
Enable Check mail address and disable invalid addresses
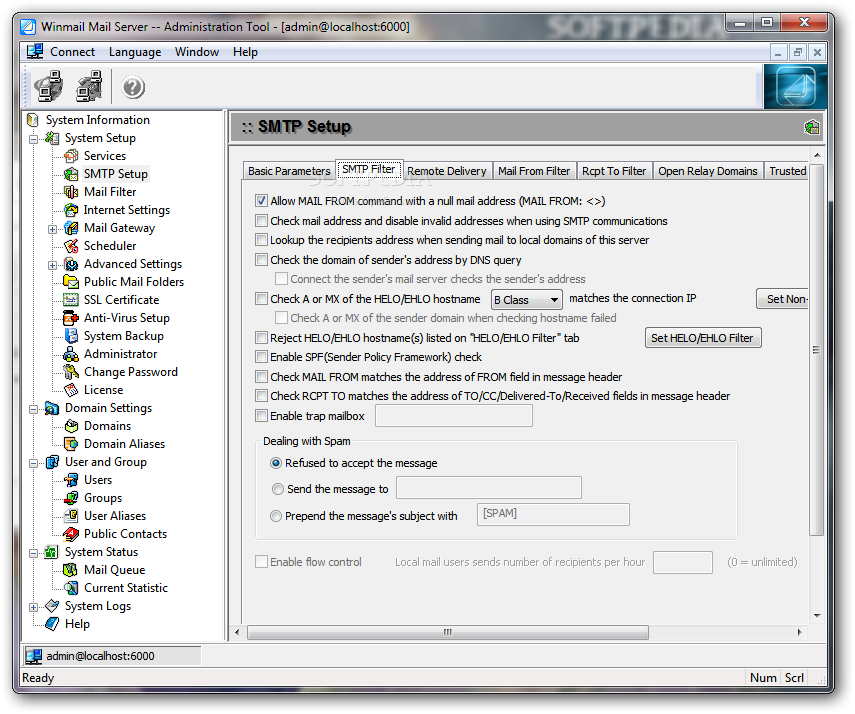262,221
